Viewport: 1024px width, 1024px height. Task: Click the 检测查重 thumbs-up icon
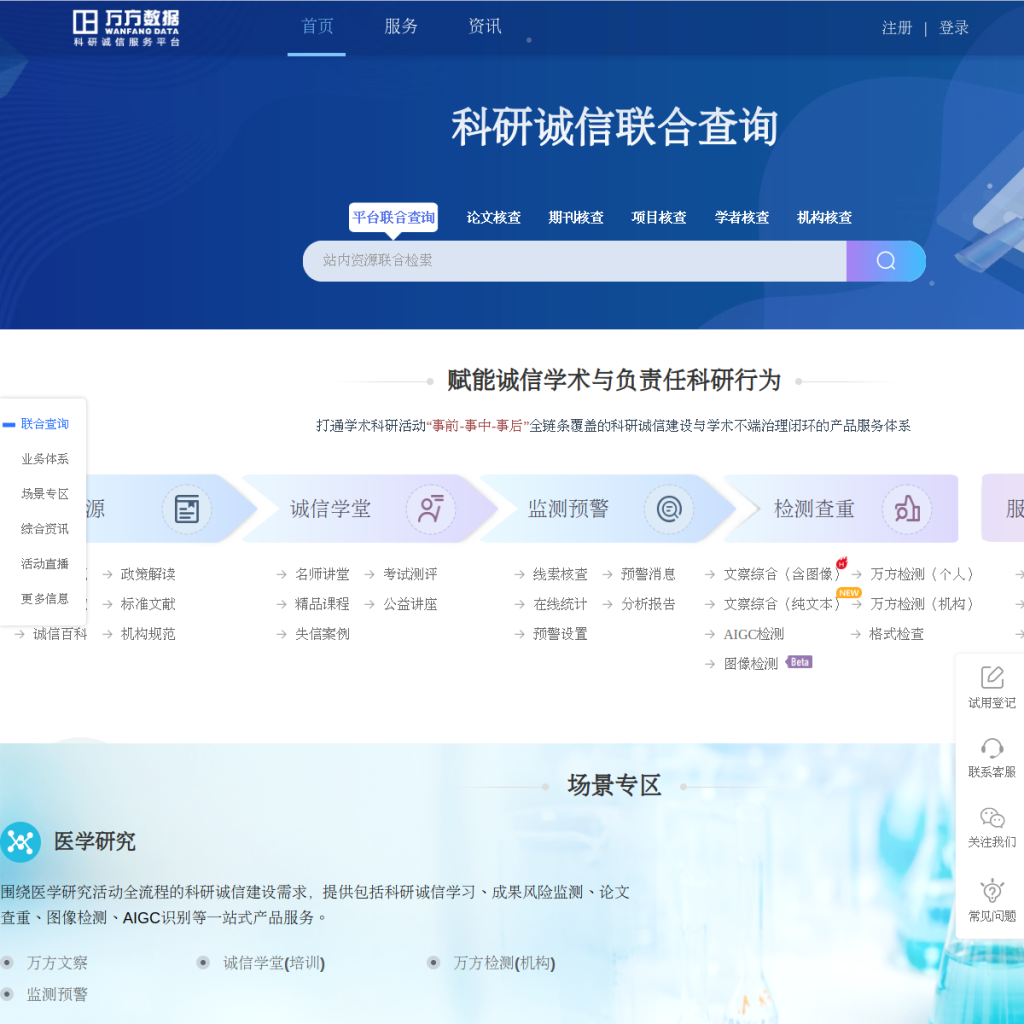pyautogui.click(x=907, y=509)
